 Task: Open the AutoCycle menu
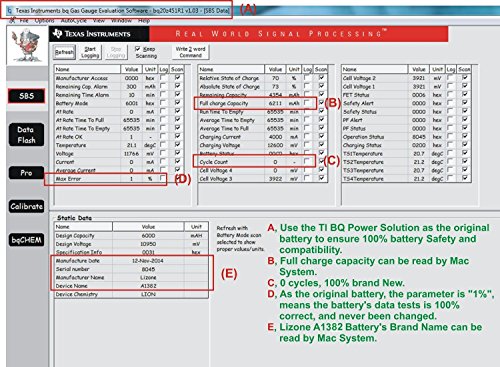pos(73,21)
